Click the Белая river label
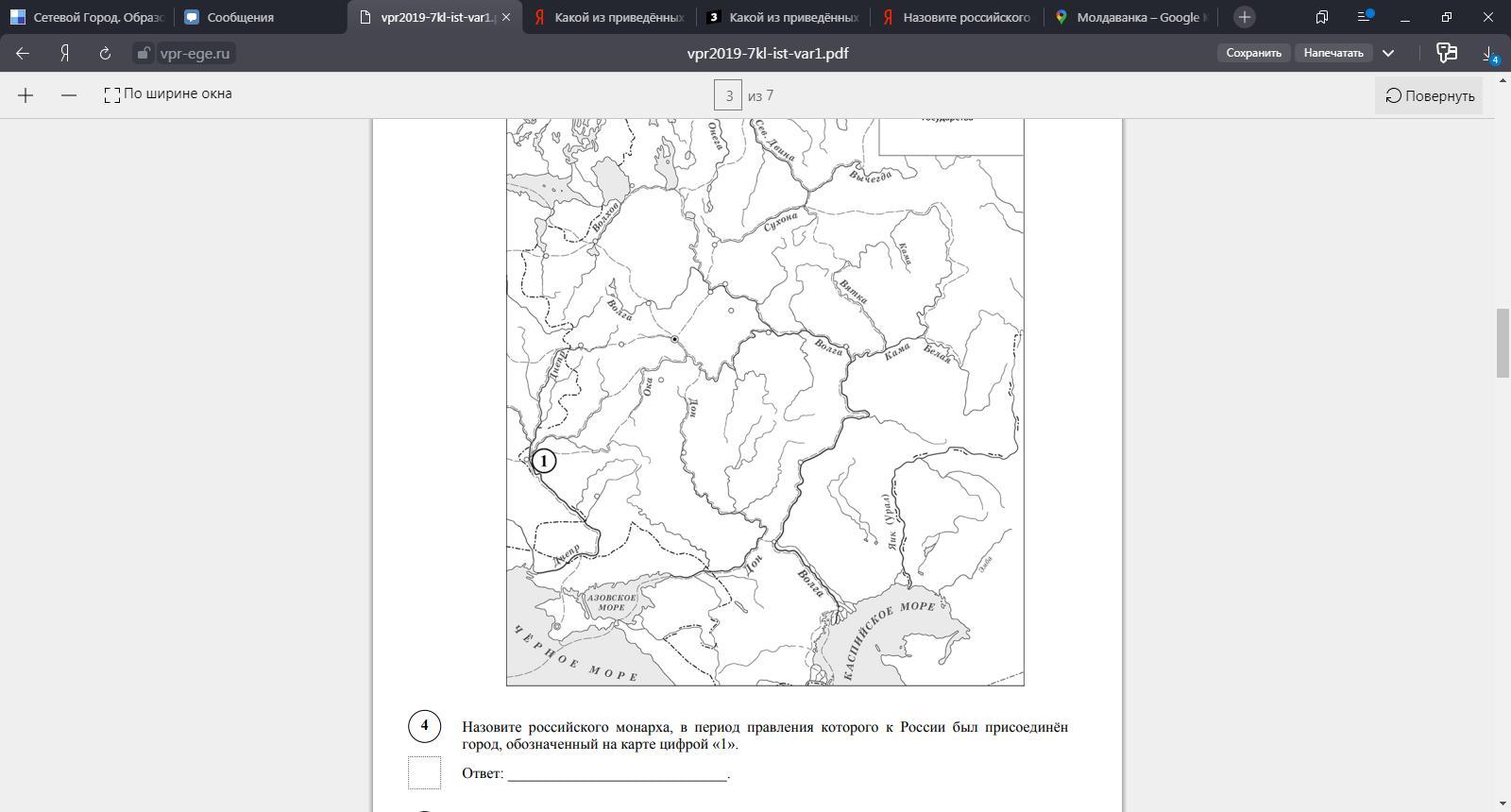Screen dimensions: 1511x812 coord(937,354)
